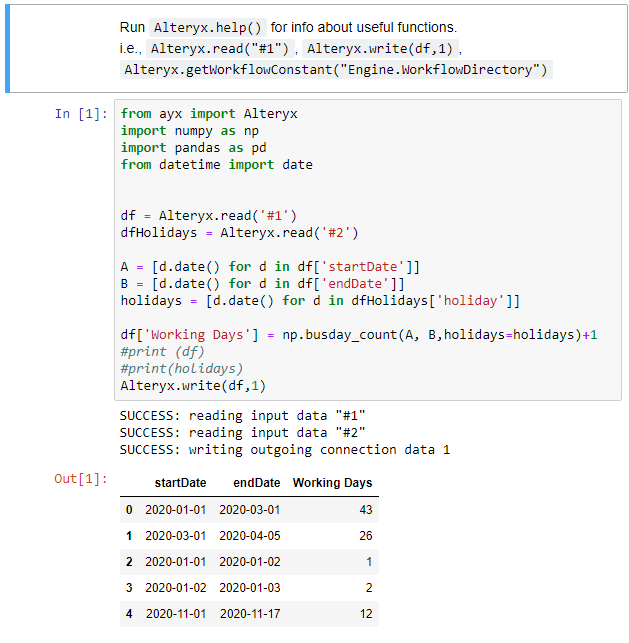Click Working Days value 26
This screenshot has height=643, width=629.
point(366,536)
